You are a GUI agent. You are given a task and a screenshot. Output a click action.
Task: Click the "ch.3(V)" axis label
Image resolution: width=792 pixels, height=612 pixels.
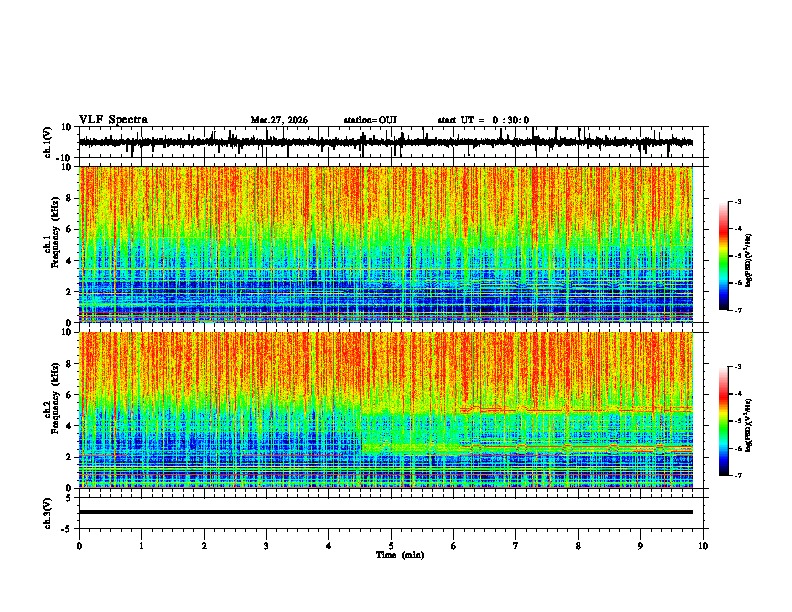[48, 513]
